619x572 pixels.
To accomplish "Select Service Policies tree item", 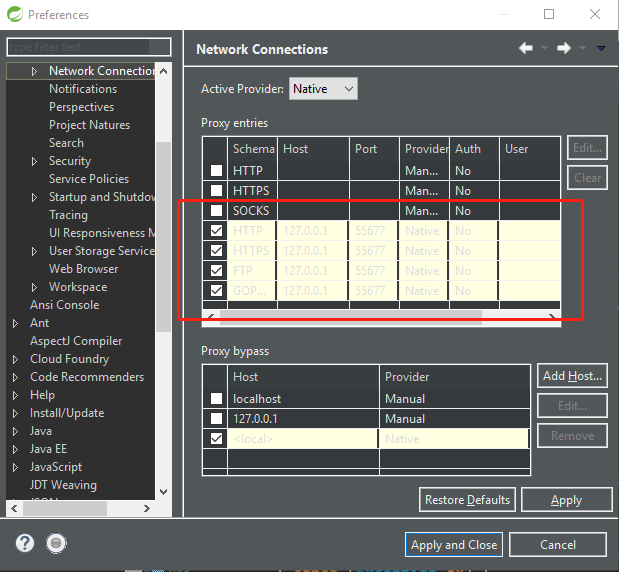I will [89, 179].
